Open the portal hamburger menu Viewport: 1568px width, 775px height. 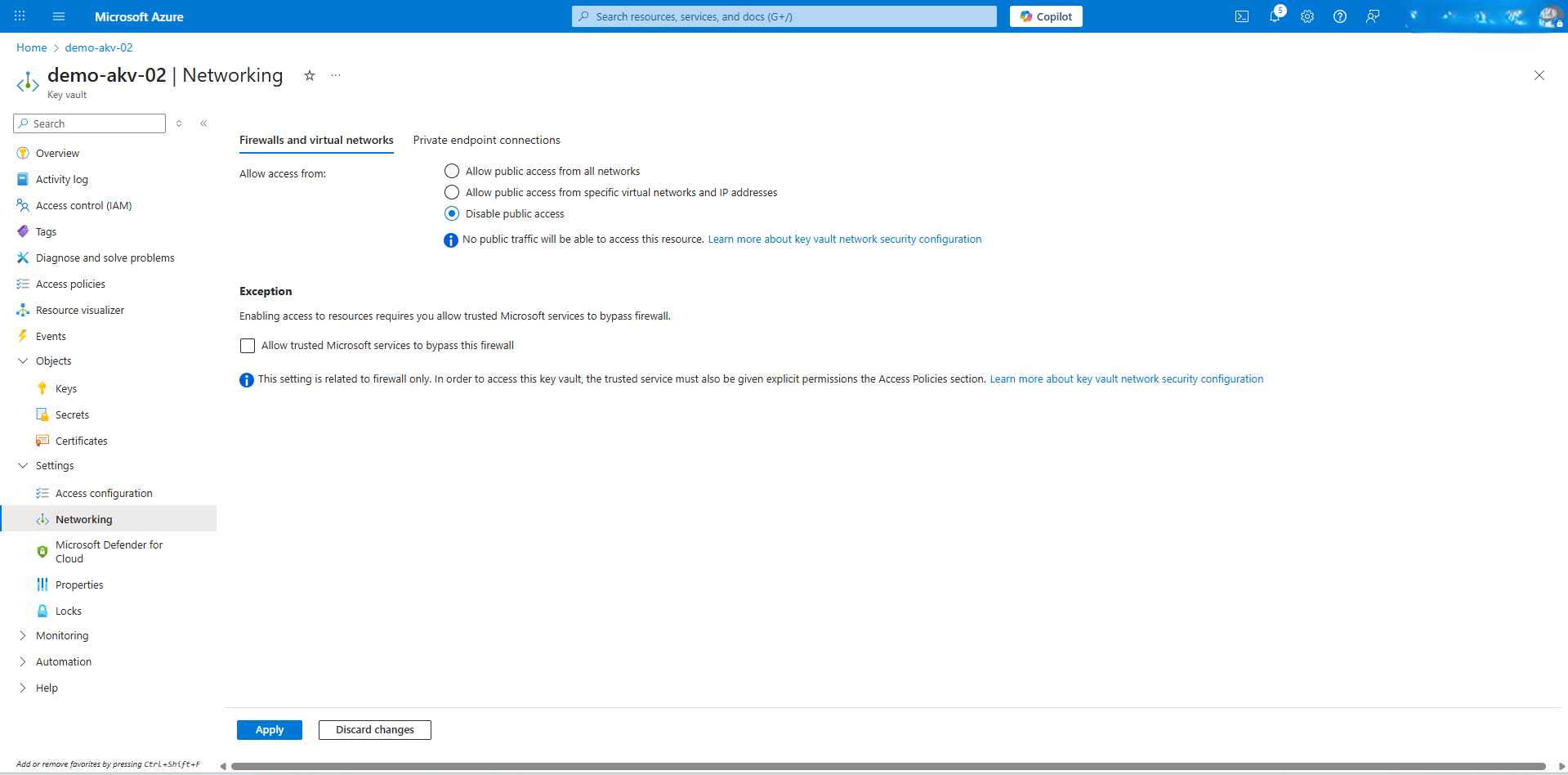click(x=58, y=16)
